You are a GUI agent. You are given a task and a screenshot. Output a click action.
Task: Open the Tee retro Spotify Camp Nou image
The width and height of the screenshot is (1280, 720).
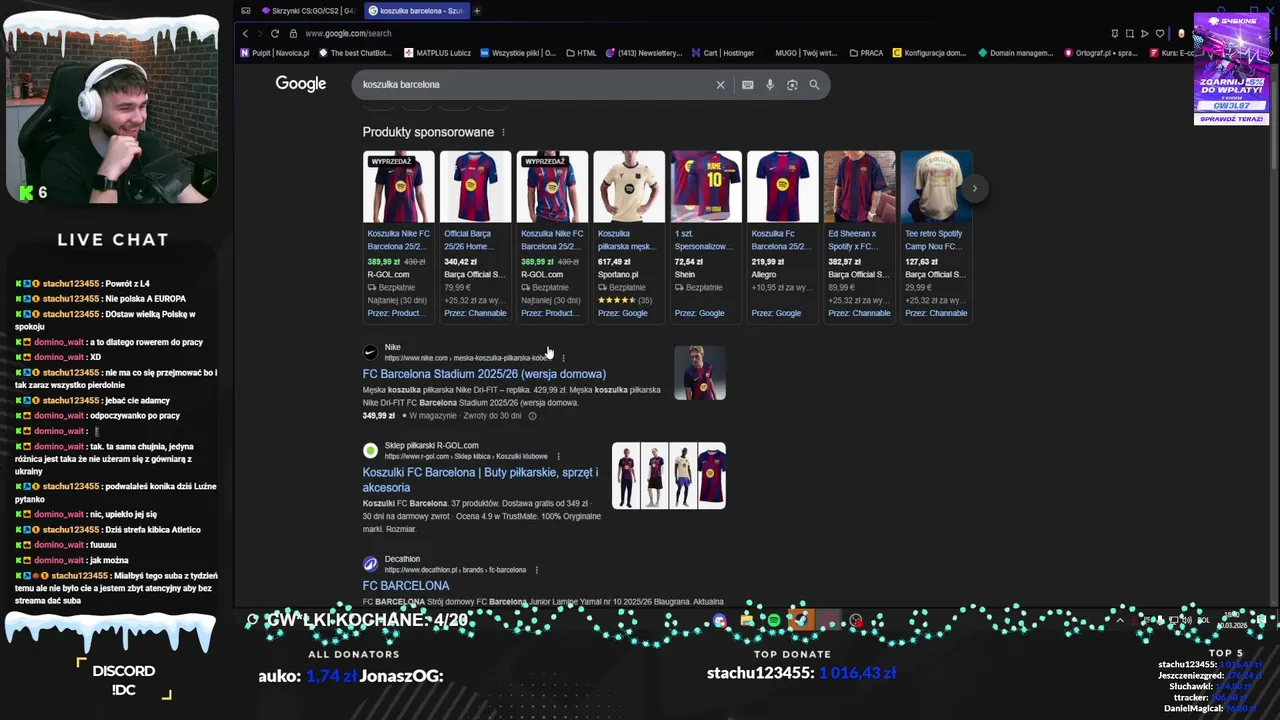(x=936, y=187)
